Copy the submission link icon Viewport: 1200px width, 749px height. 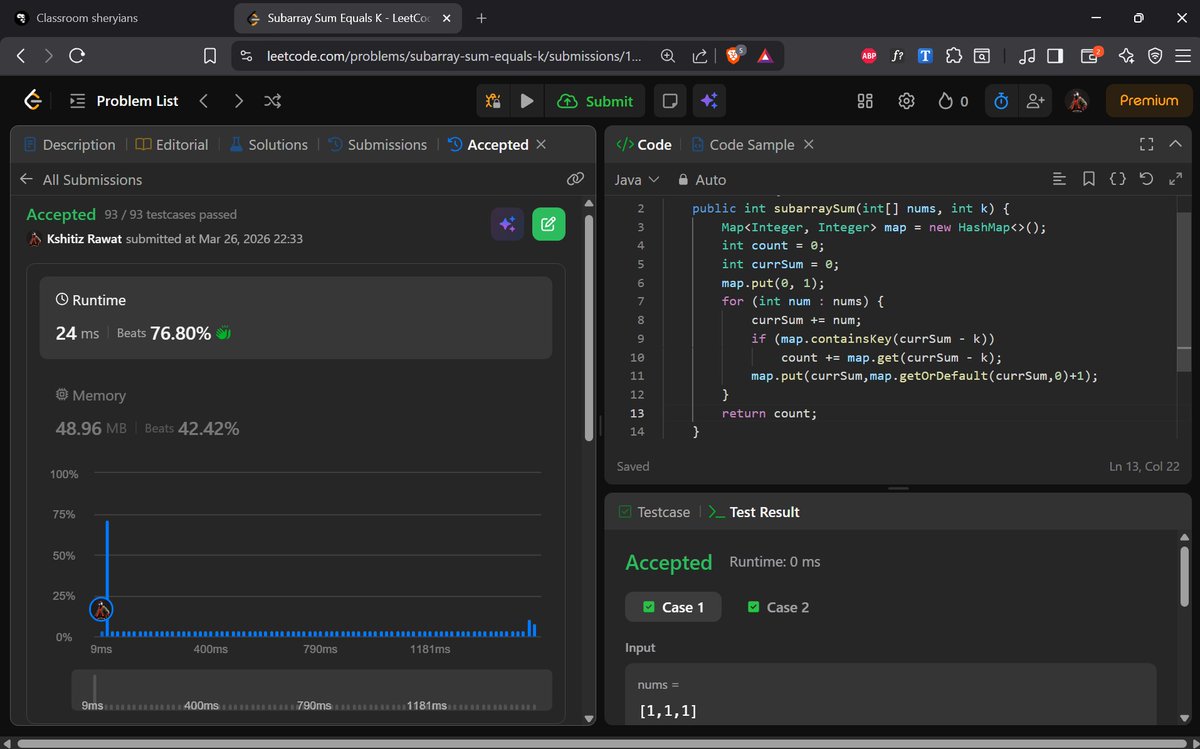(x=575, y=179)
